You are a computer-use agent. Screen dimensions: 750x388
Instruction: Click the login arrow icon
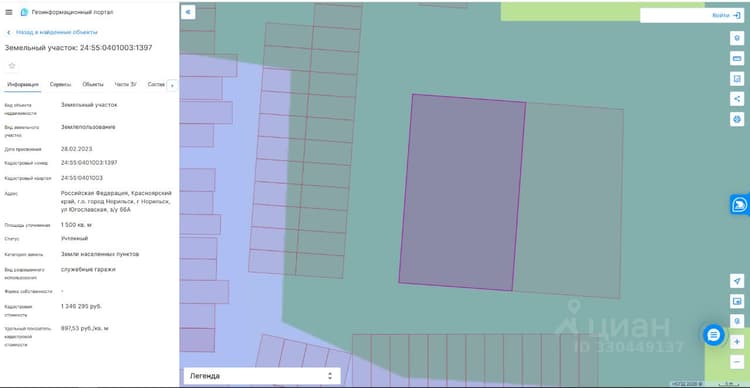tap(736, 15)
